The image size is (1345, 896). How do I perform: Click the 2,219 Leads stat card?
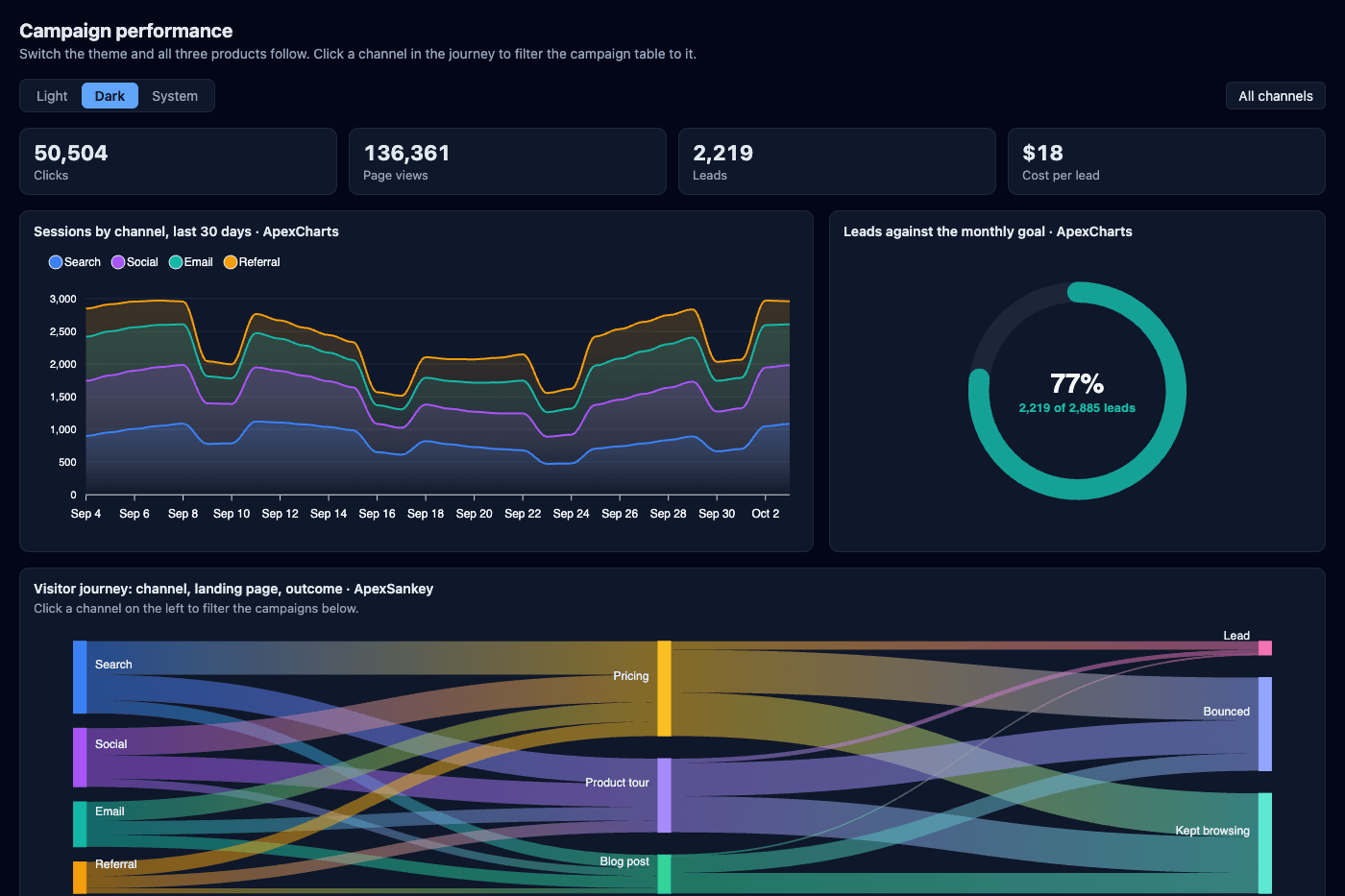coord(837,161)
